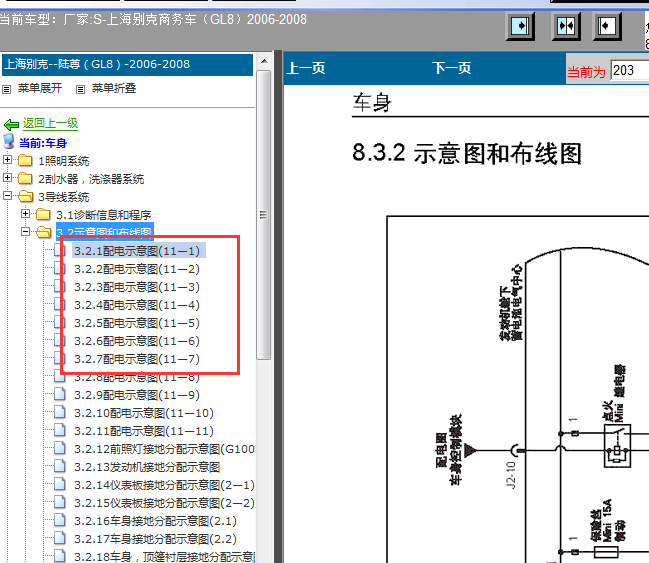Open 3.2.4配电示意图(11-4)

coord(137,305)
